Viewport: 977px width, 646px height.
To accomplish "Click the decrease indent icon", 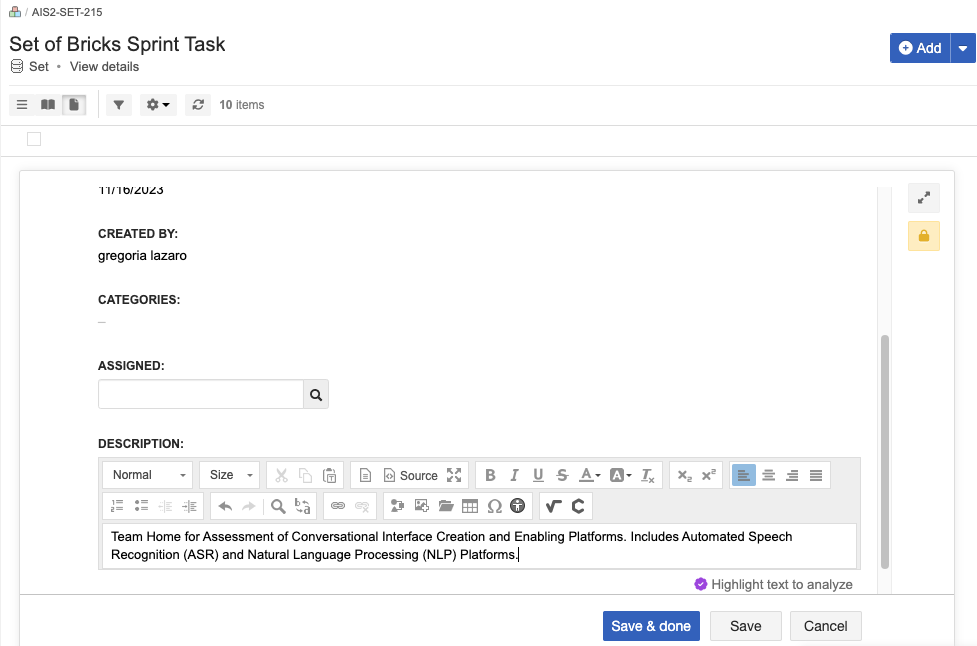I will [x=165, y=506].
